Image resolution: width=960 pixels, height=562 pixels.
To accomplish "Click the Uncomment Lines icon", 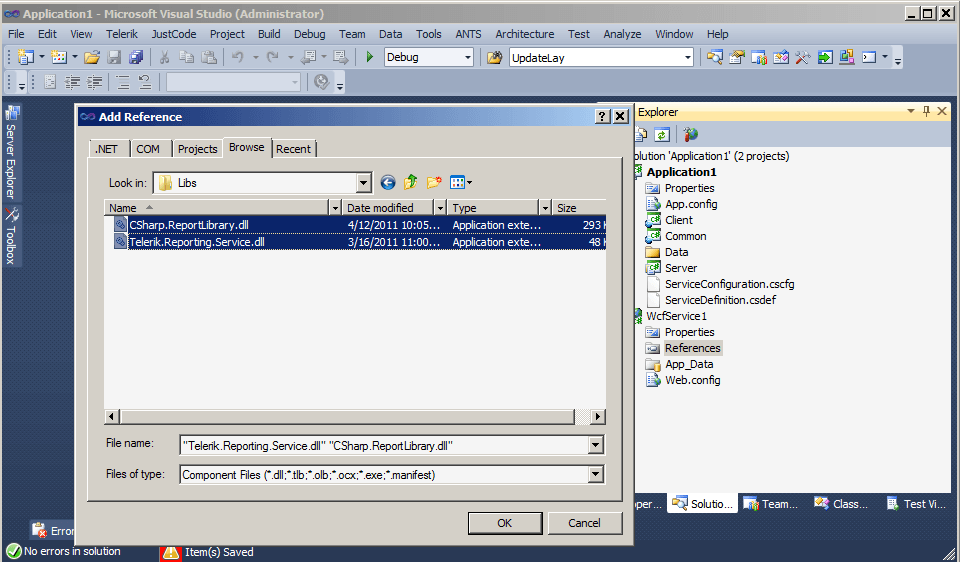I will coord(144,82).
